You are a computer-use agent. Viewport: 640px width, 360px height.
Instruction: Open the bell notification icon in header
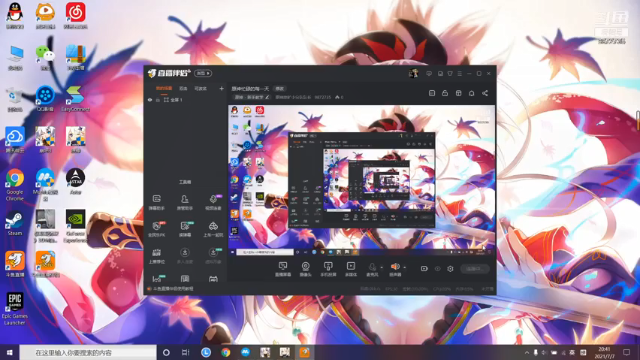coord(471,93)
